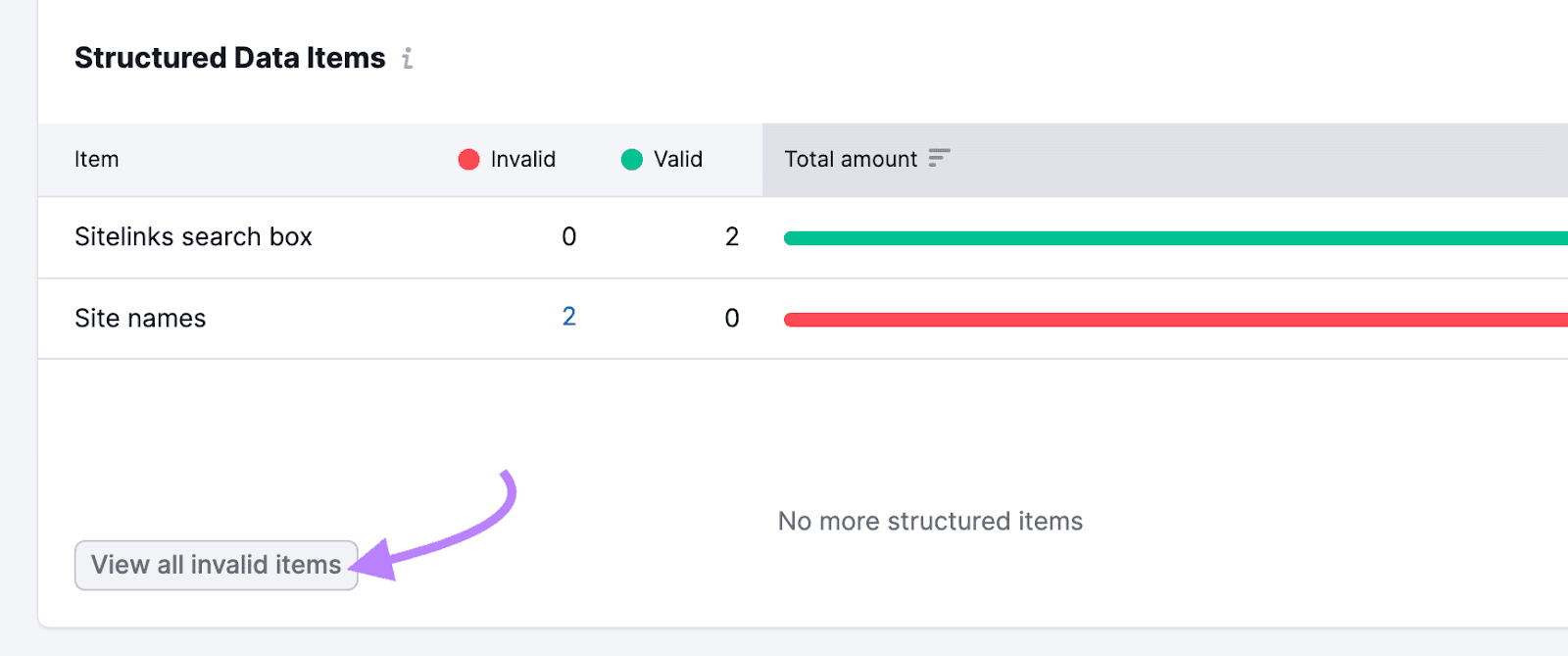Click the Invalid legend label in table header
The width and height of the screenshot is (1568, 656).
pos(520,159)
